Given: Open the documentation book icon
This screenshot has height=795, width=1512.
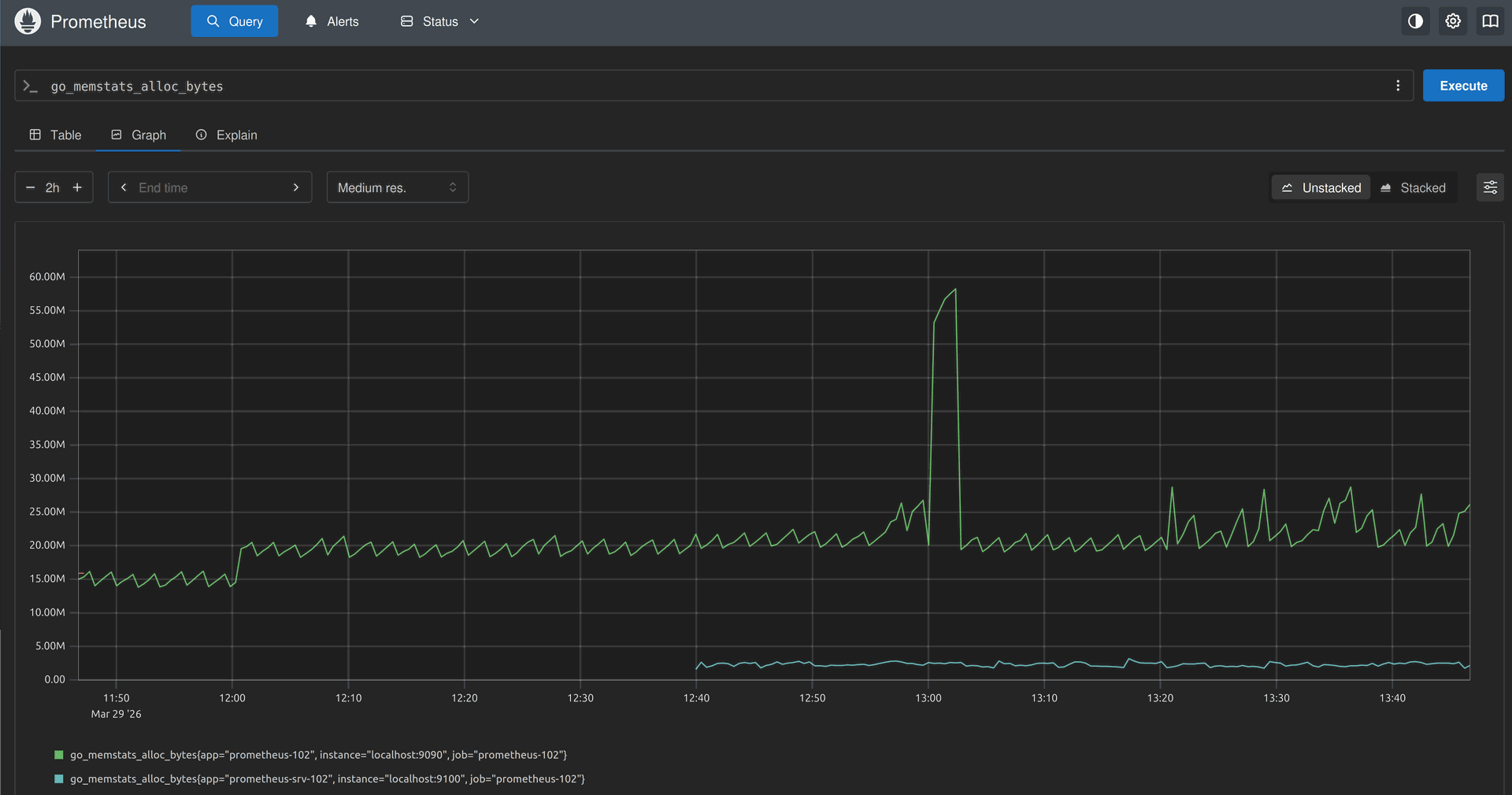Looking at the screenshot, I should [x=1490, y=21].
